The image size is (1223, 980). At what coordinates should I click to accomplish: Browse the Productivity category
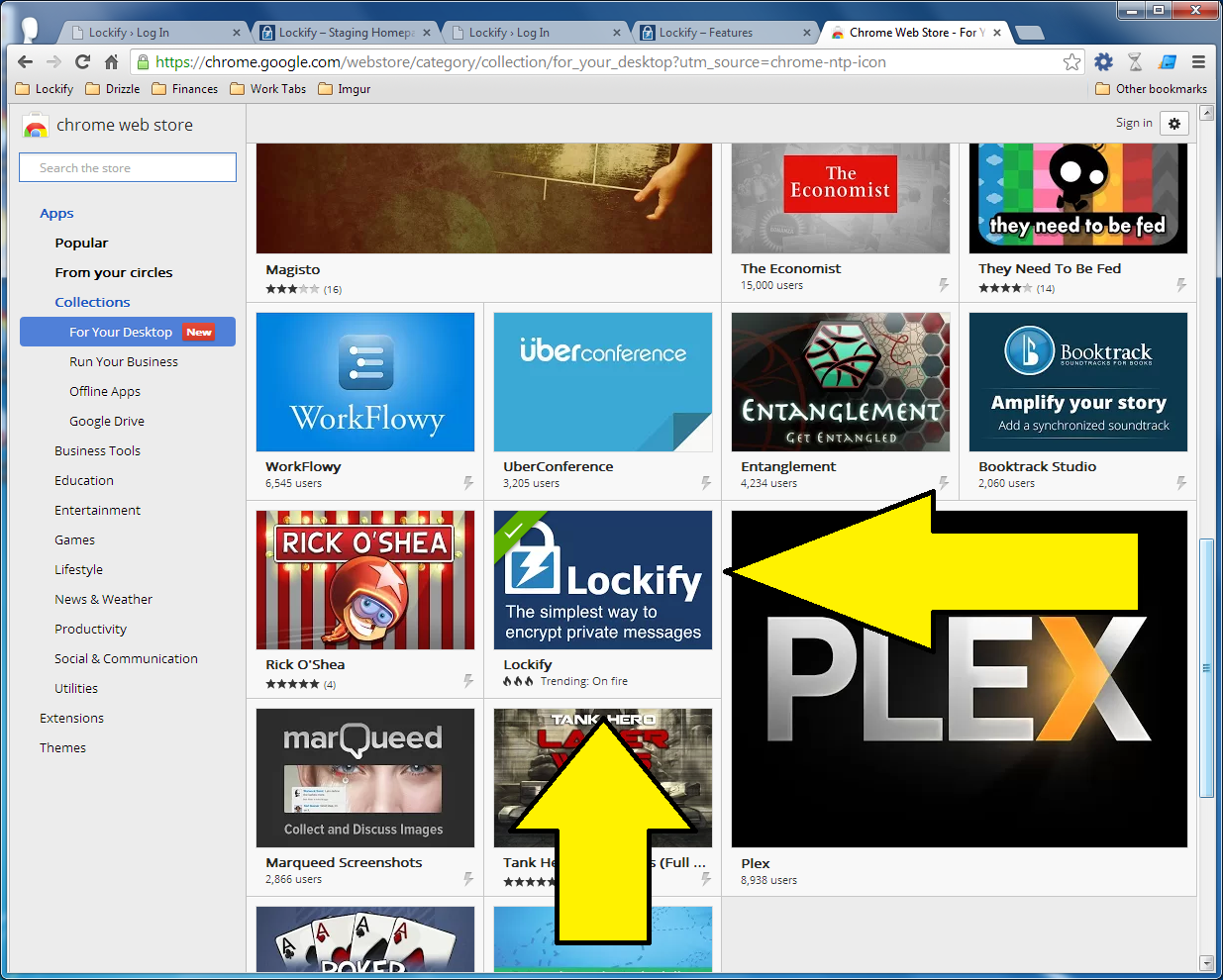(90, 629)
